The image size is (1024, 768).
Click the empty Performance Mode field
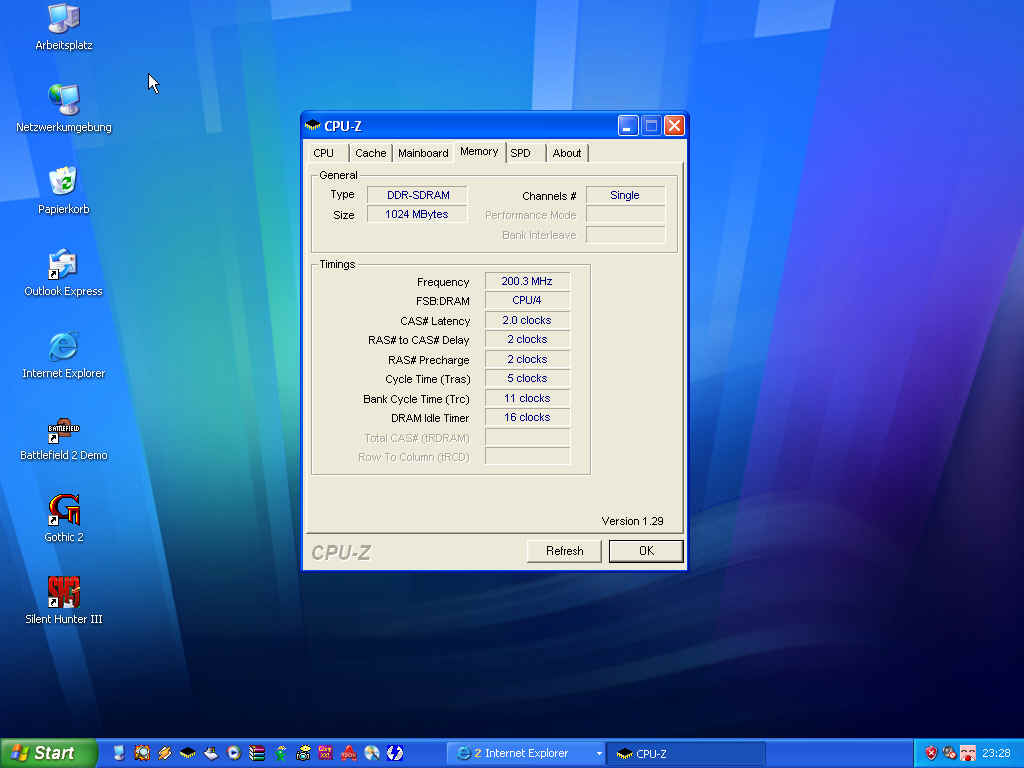[625, 214]
